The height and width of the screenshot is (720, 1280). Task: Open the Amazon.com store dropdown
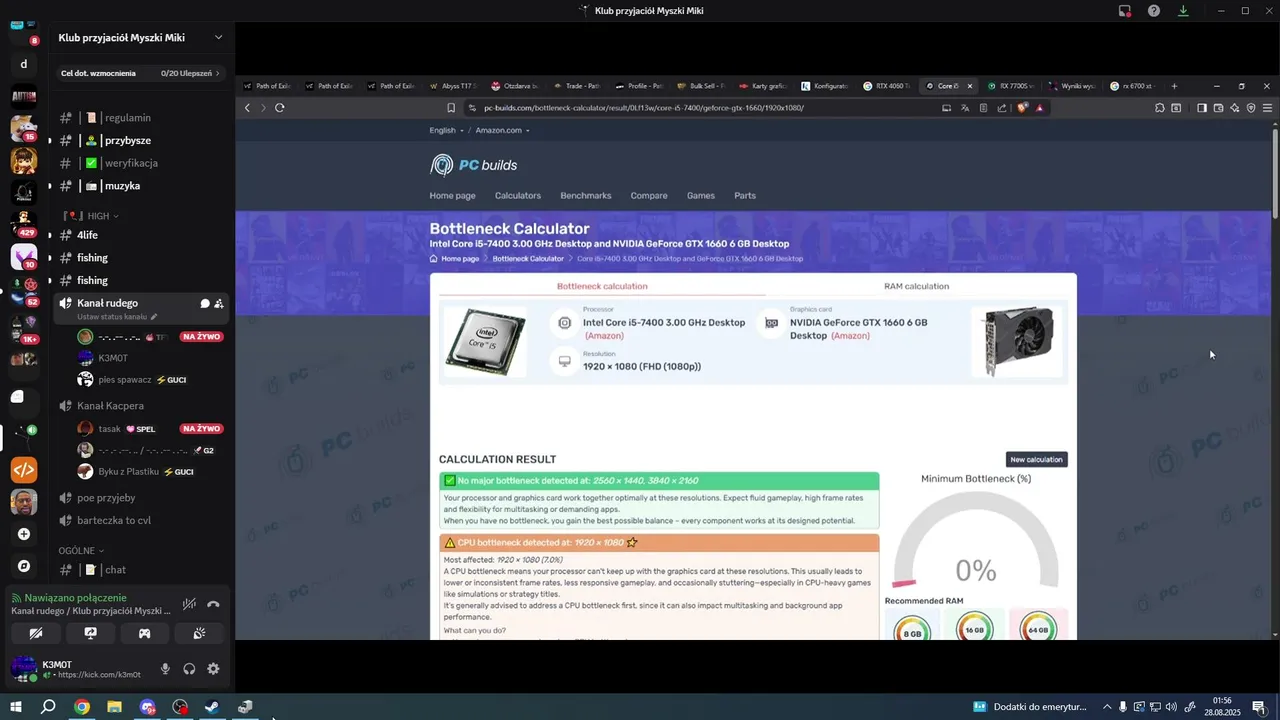click(x=502, y=130)
